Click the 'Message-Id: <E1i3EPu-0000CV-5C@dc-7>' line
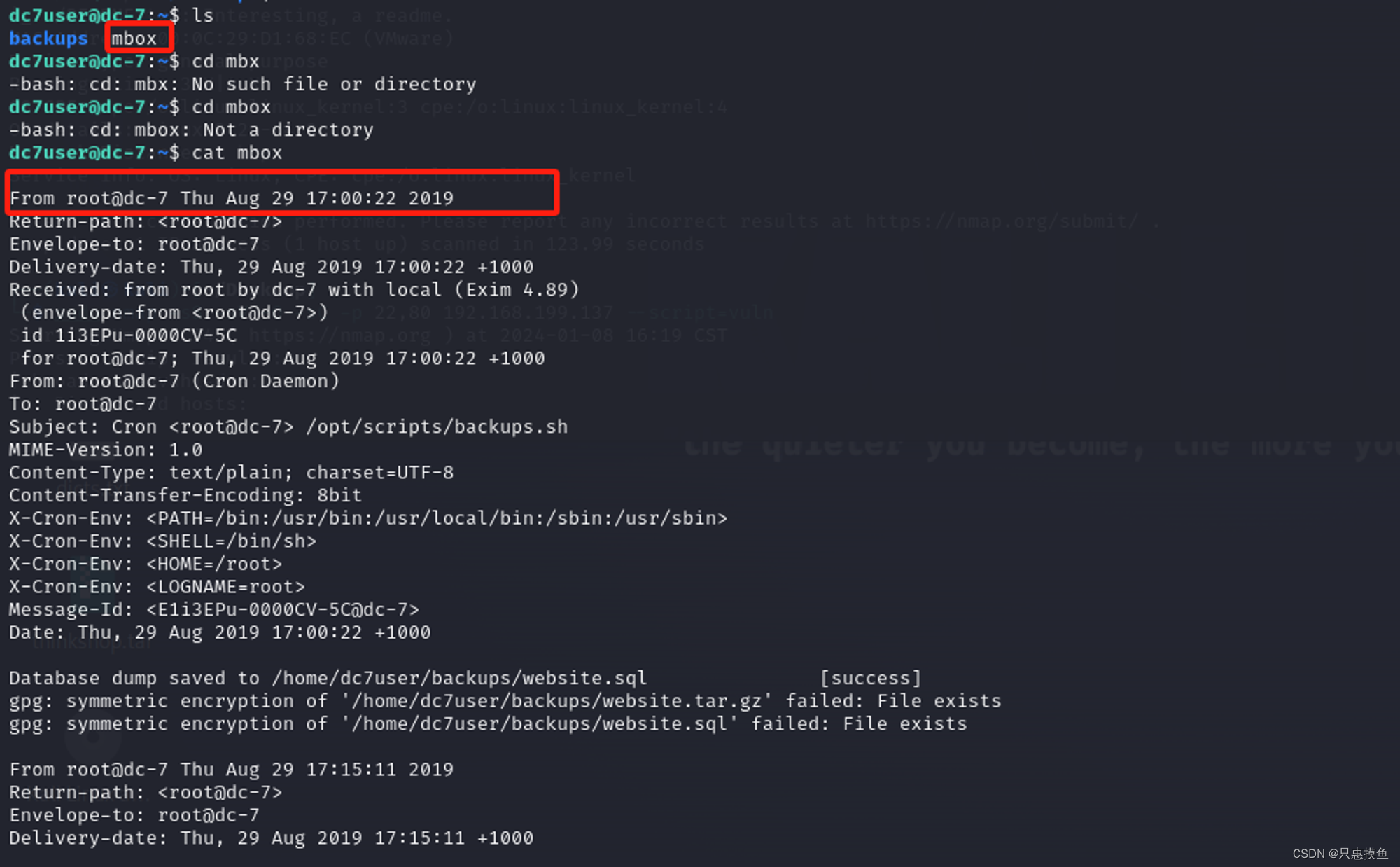1400x867 pixels. click(214, 609)
